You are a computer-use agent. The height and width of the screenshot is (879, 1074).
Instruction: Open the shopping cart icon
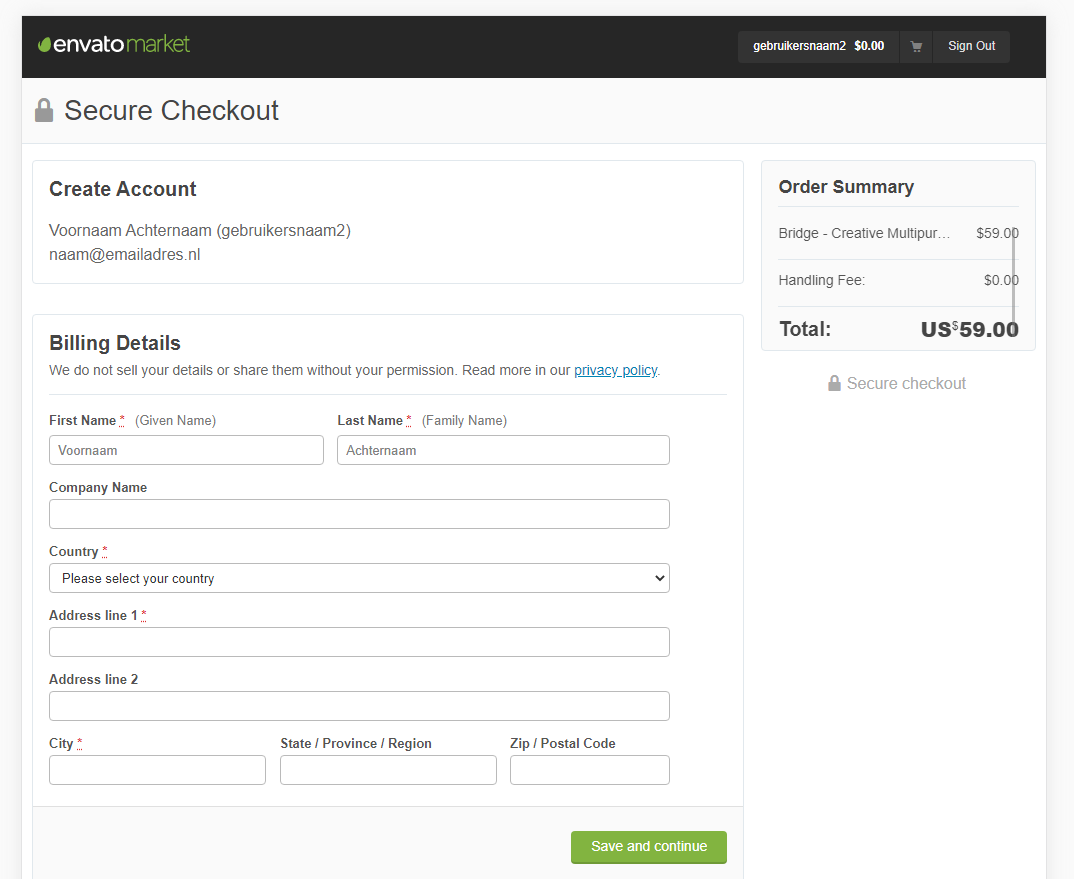tap(916, 46)
